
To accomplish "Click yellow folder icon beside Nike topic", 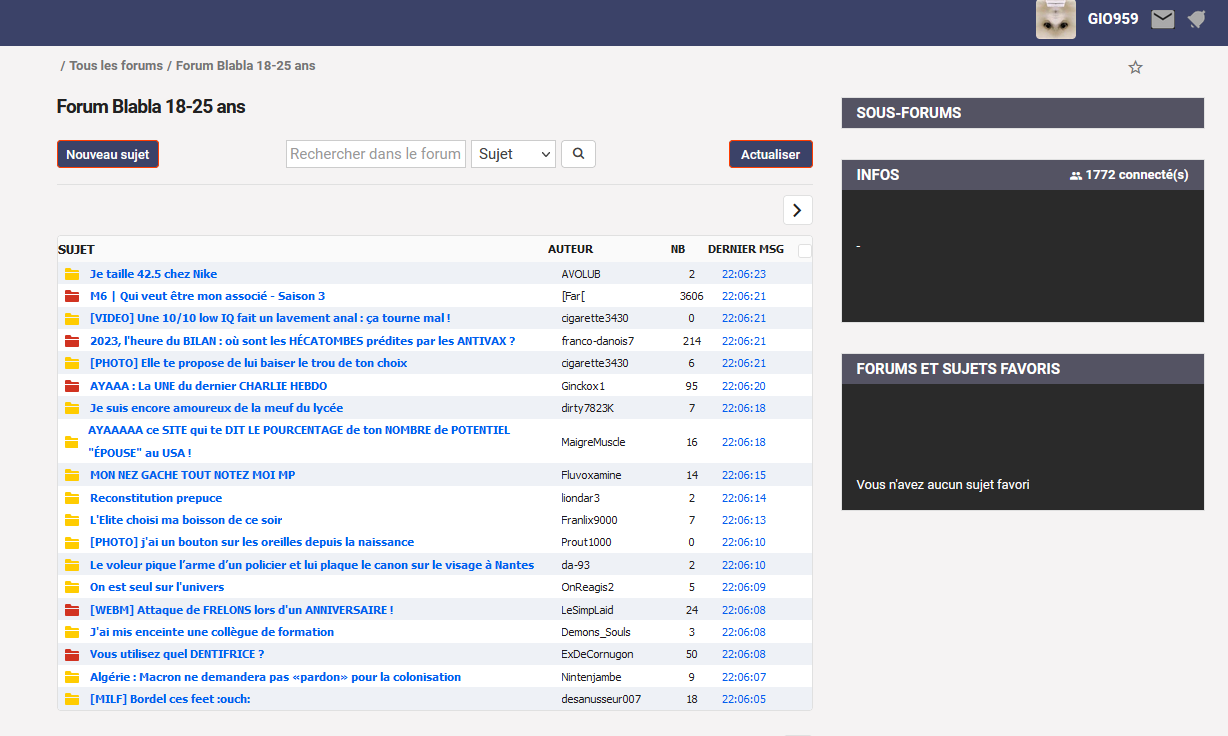I will pyautogui.click(x=72, y=274).
